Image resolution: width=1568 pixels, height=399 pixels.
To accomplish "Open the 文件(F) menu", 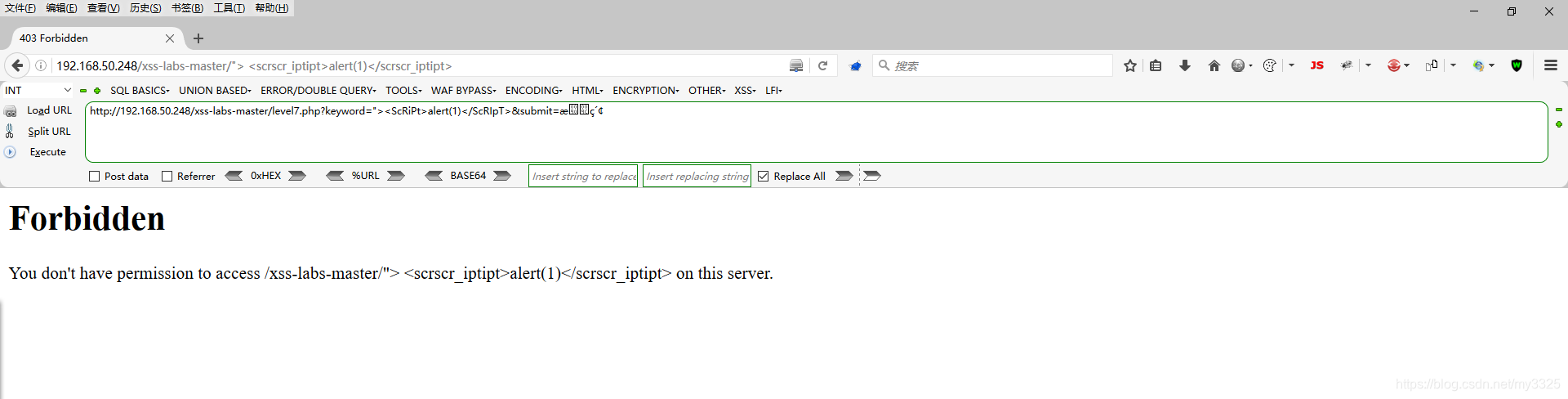I will click(x=20, y=8).
